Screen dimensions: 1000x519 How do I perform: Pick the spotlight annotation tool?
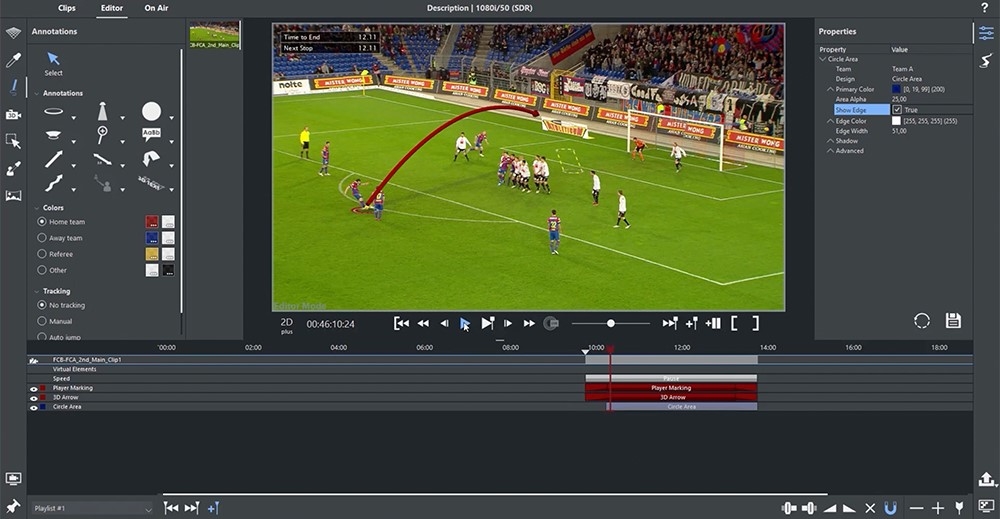102,111
